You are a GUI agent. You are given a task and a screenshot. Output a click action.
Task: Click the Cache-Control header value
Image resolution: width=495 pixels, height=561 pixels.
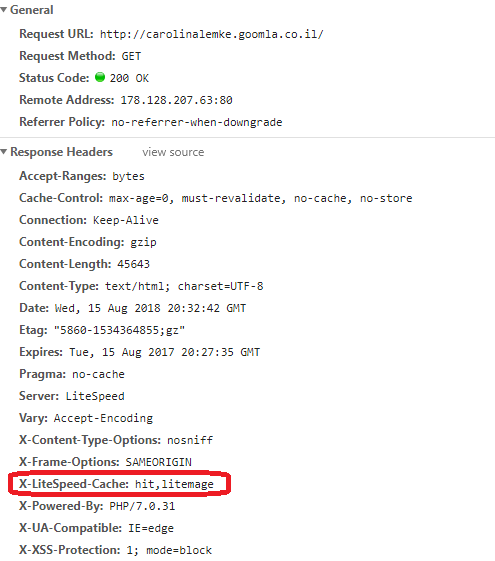pos(260,198)
